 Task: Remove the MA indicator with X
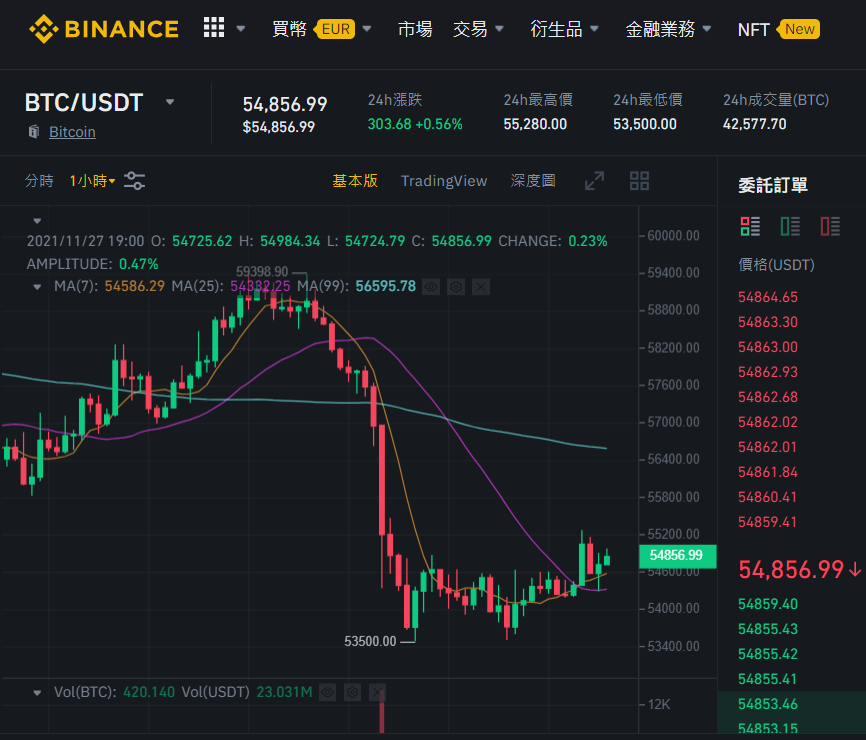tap(481, 287)
